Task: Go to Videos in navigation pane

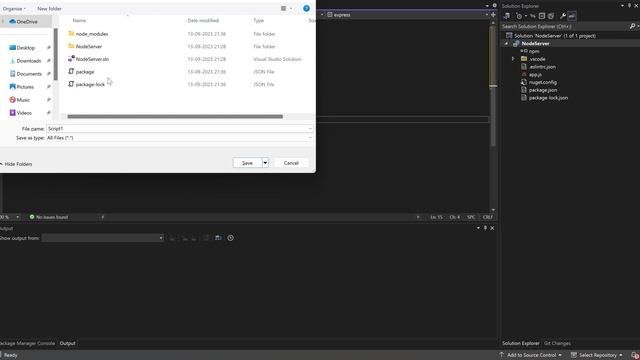Action: (x=24, y=113)
